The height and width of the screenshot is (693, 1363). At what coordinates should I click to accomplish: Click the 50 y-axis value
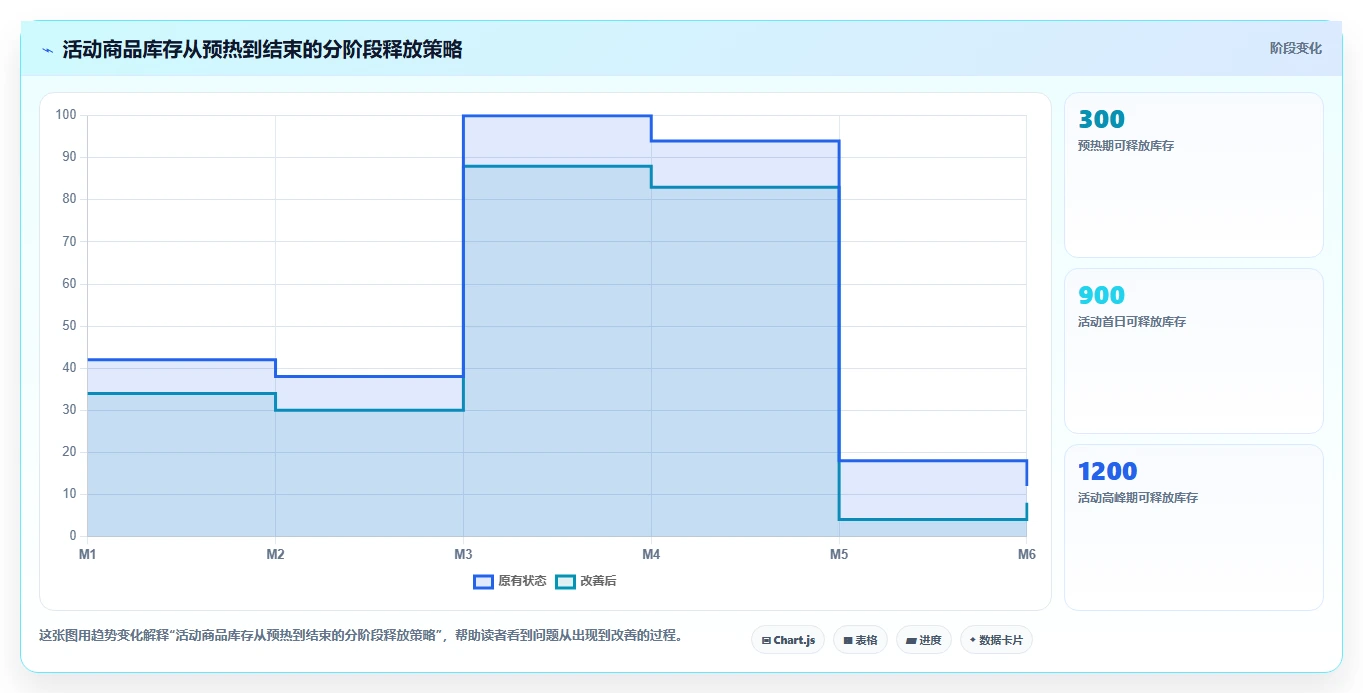(x=69, y=326)
